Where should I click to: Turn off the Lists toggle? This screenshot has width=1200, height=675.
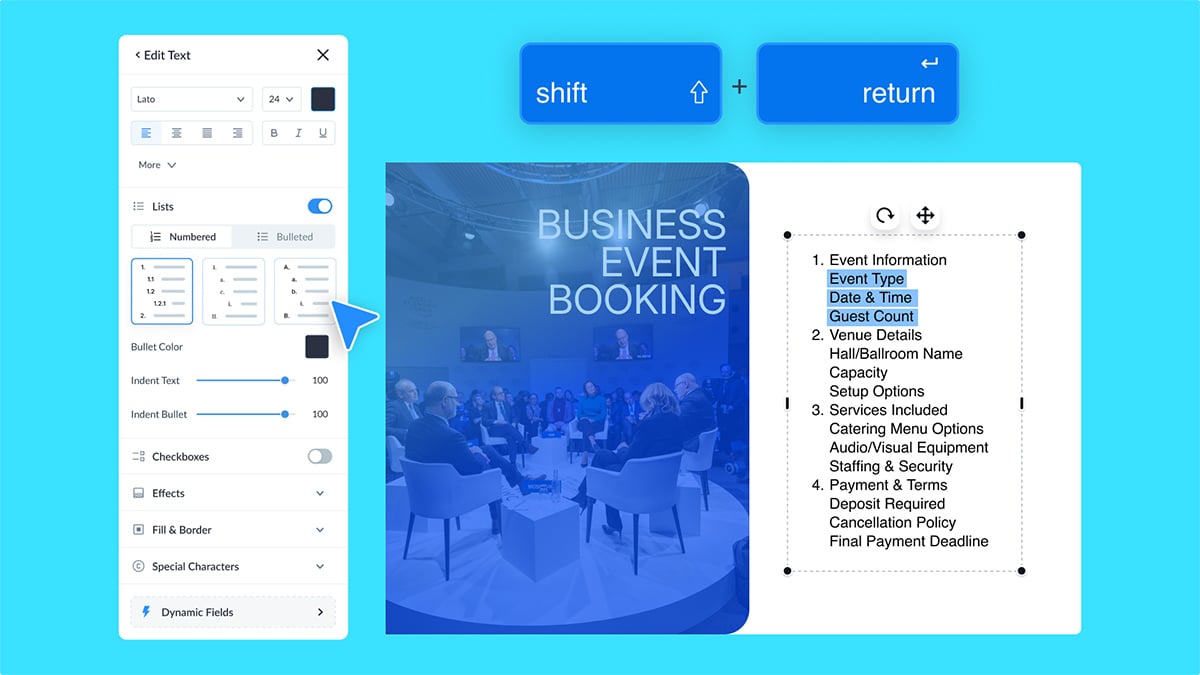pos(320,206)
